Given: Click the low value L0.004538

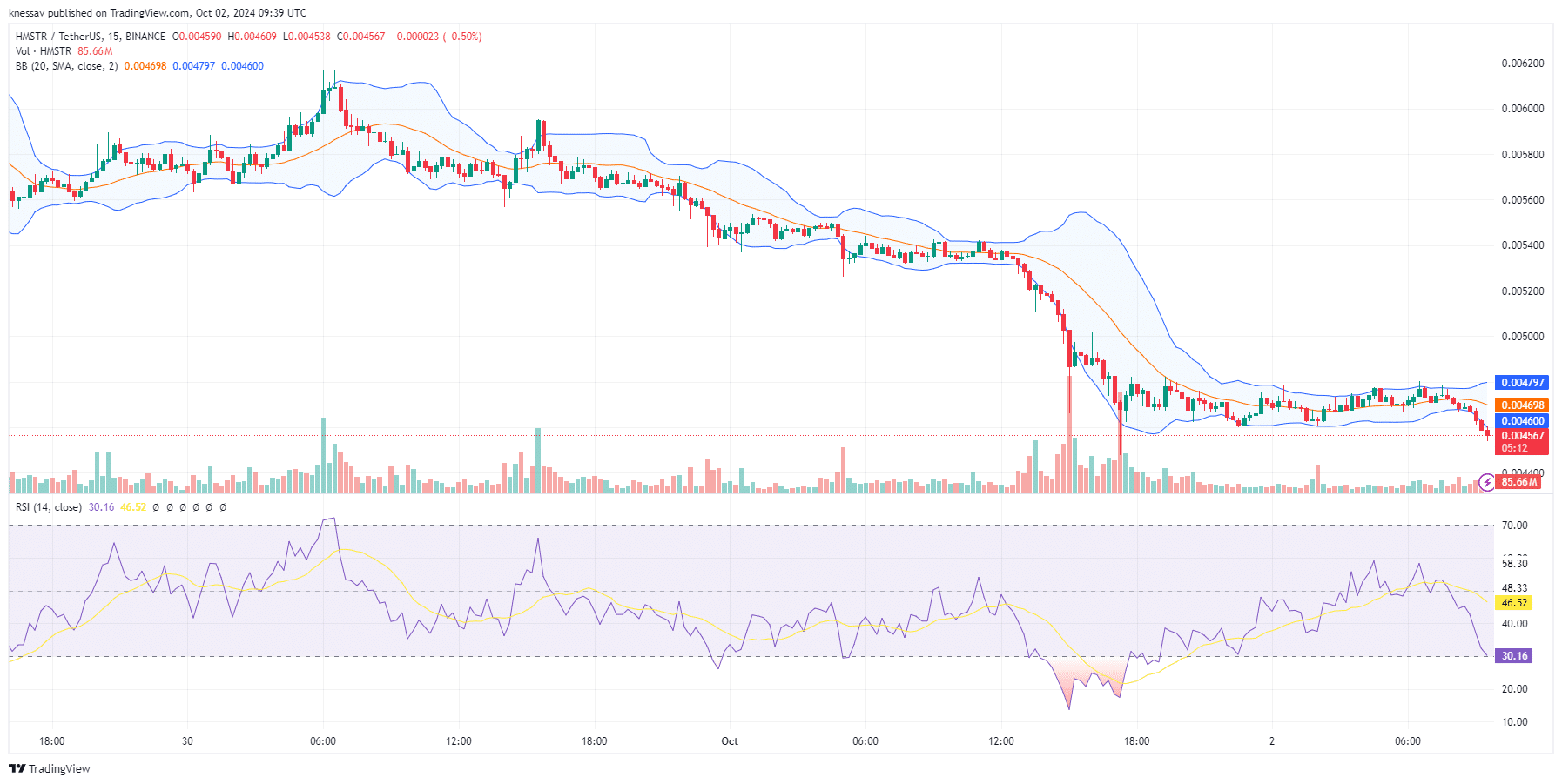Looking at the screenshot, I should point(306,37).
